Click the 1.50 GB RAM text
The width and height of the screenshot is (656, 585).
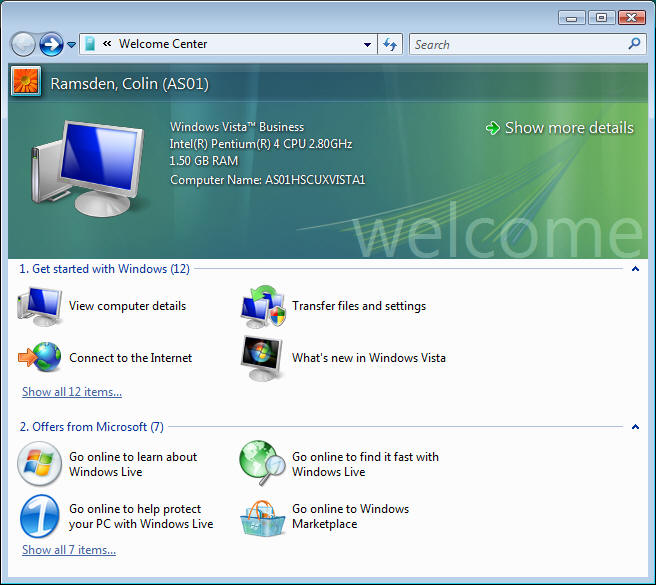point(203,161)
